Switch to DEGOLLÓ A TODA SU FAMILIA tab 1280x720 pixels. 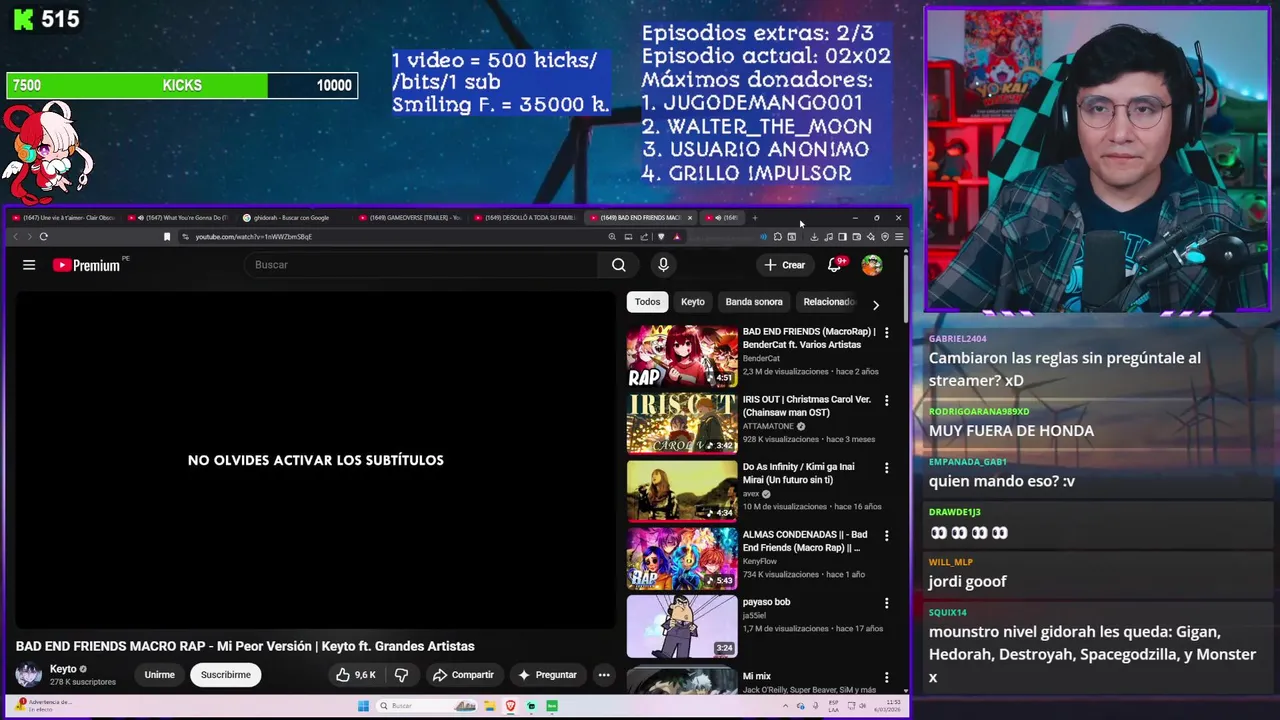pyautogui.click(x=524, y=218)
